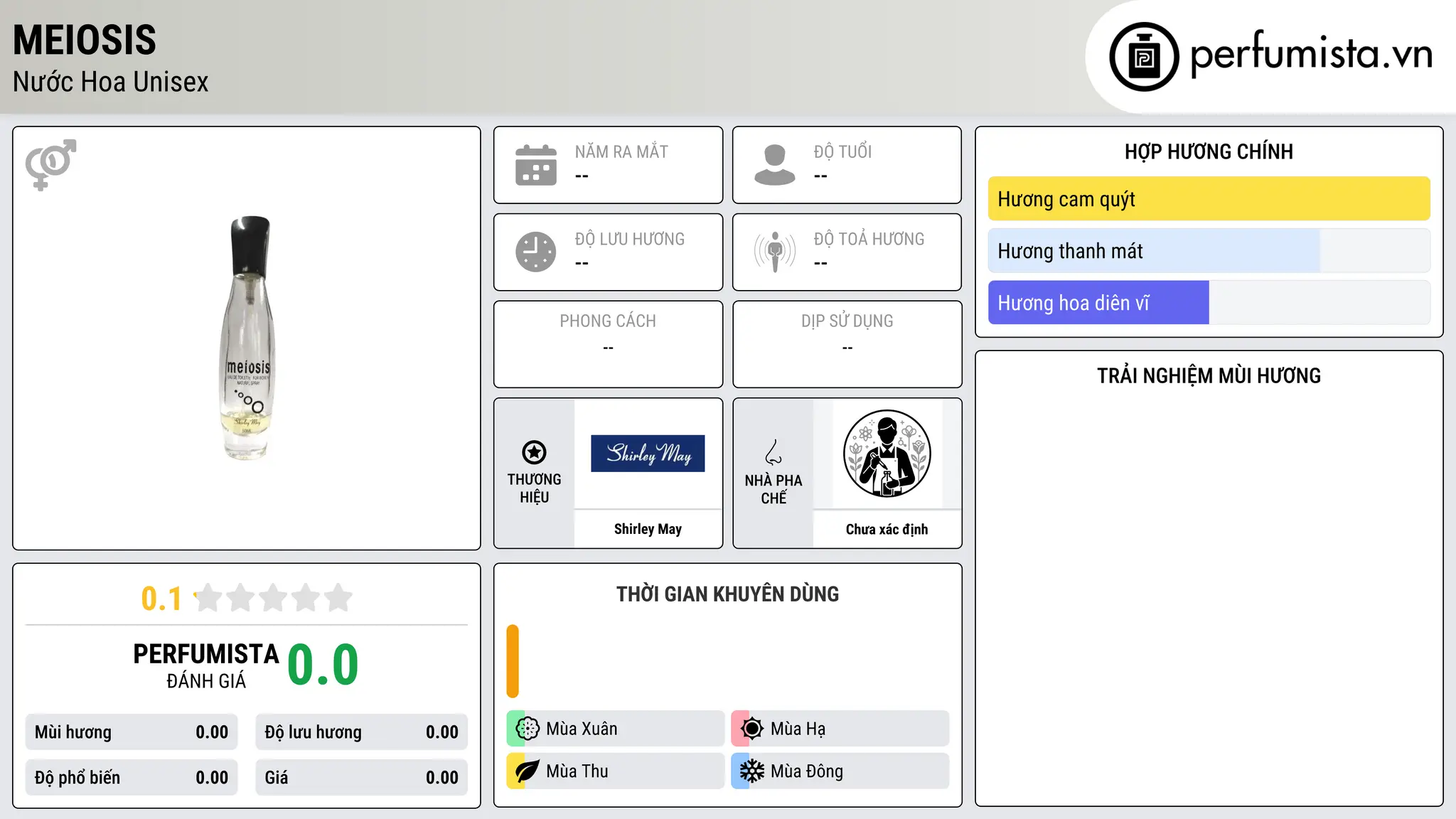Image resolution: width=1456 pixels, height=819 pixels.
Task: Click the first rating star
Action: (x=208, y=598)
